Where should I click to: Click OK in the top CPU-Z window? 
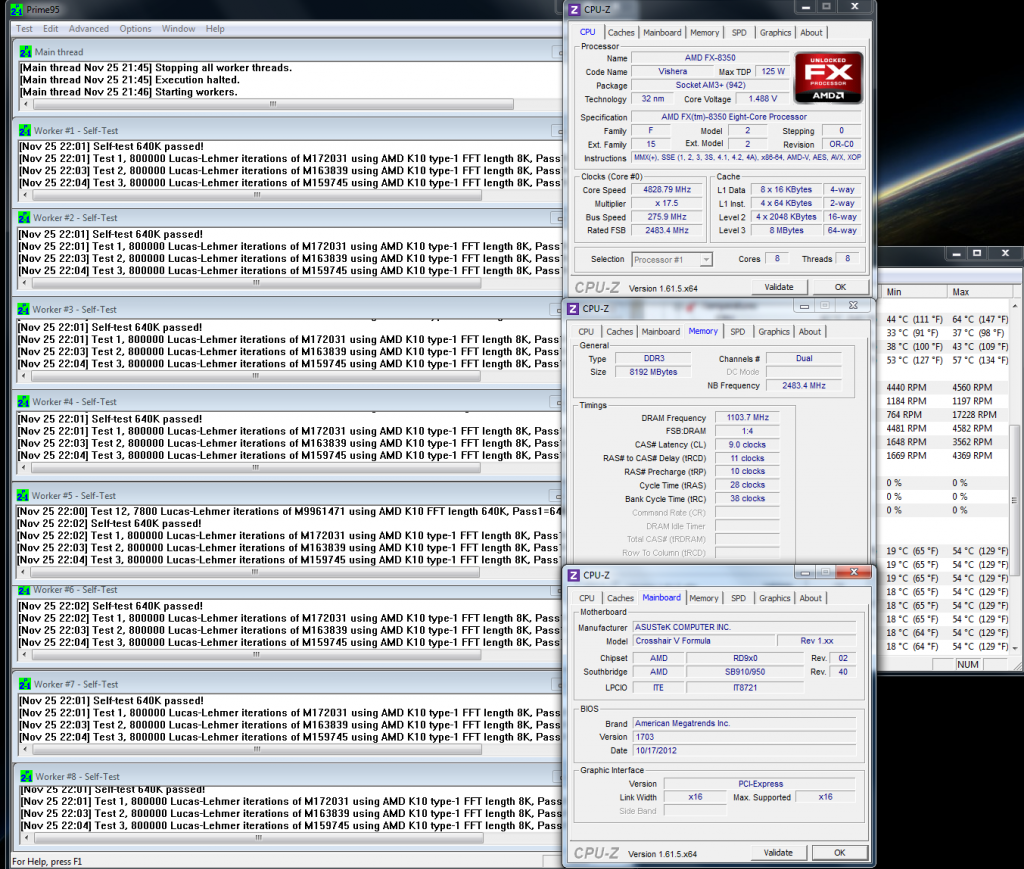840,287
